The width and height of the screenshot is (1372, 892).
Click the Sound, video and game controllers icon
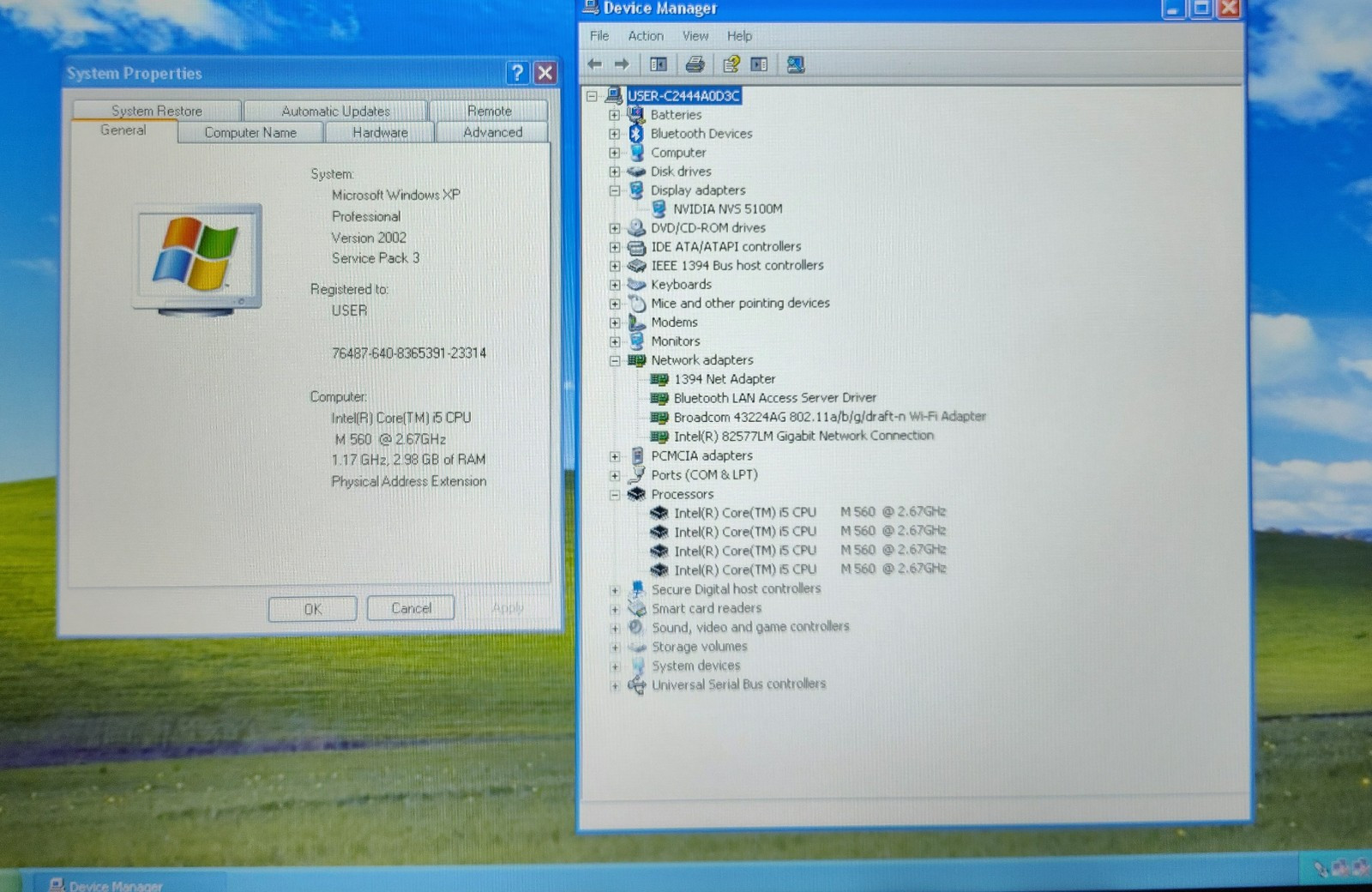(x=636, y=627)
